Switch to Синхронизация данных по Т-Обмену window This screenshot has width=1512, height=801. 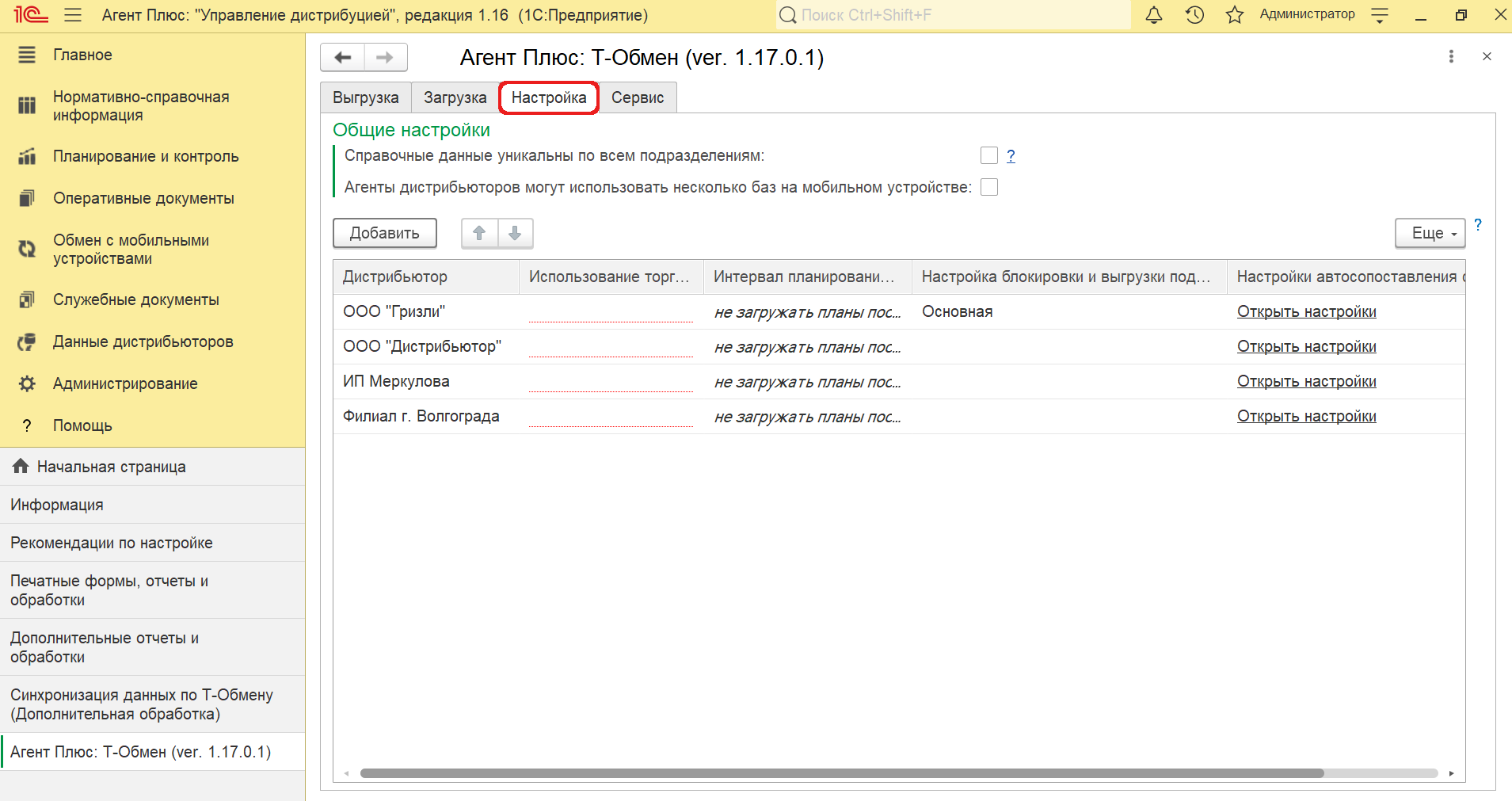coord(152,704)
